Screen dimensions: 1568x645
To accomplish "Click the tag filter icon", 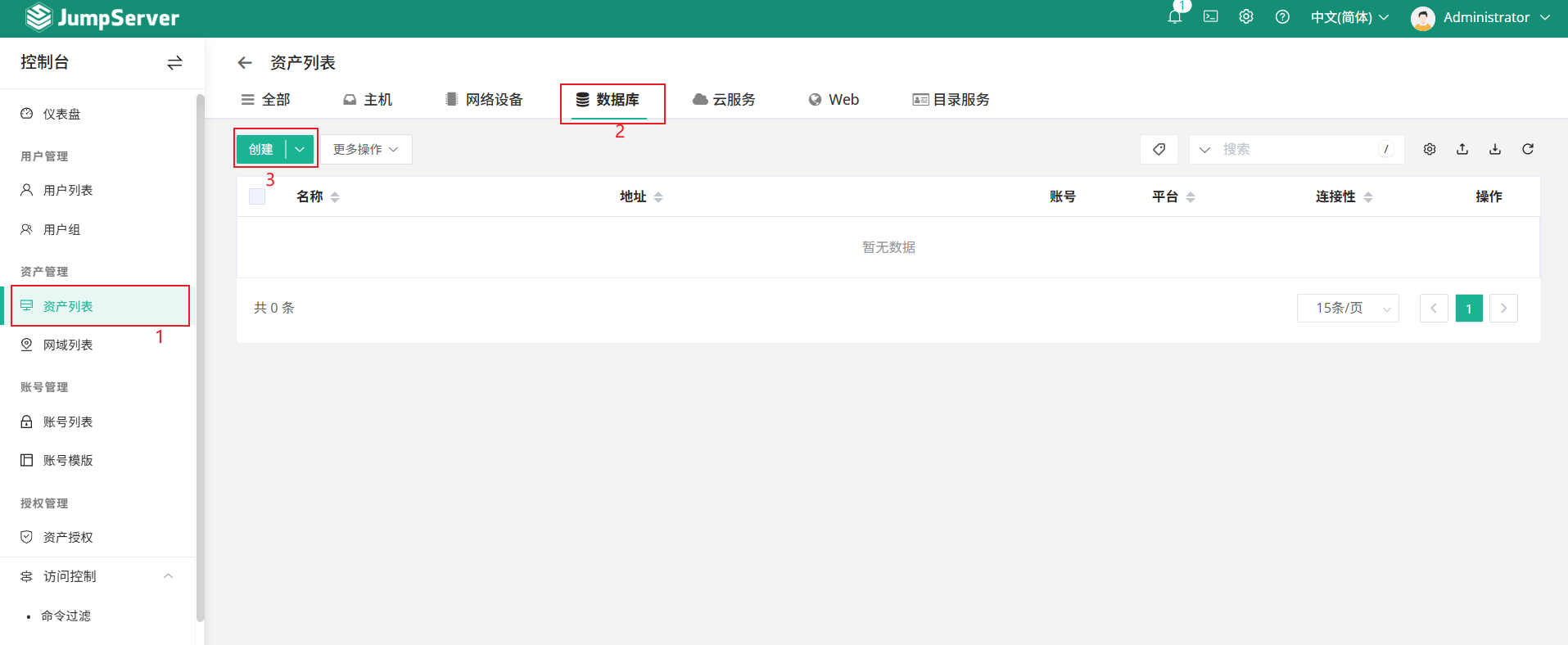I will click(1159, 149).
